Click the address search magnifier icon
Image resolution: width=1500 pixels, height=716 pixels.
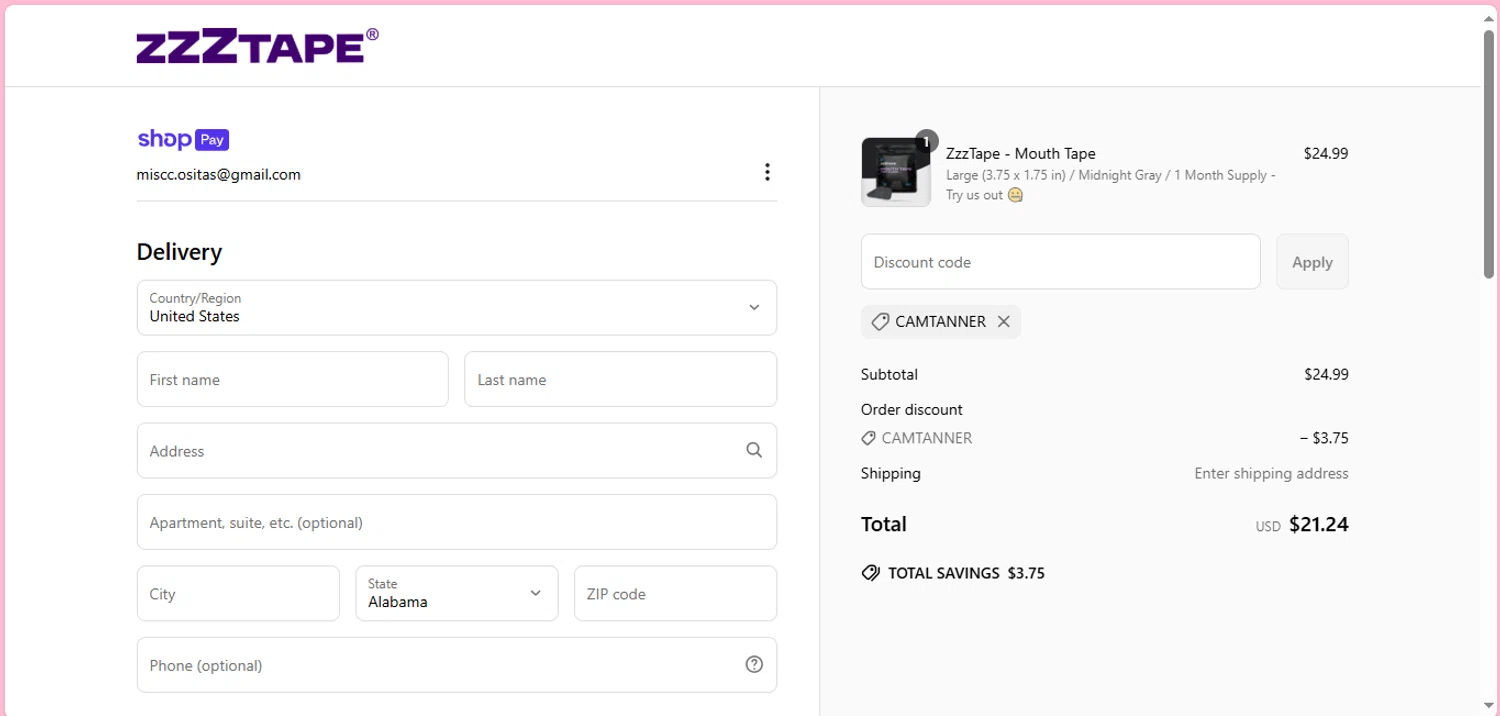point(754,451)
